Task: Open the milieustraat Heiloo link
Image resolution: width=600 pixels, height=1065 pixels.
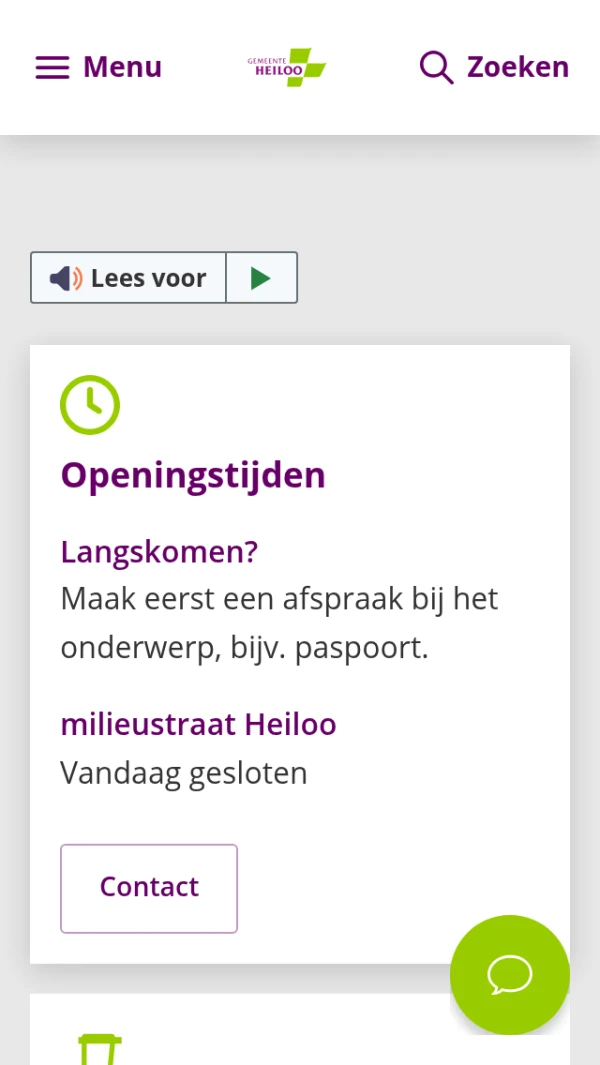Action: pyautogui.click(x=198, y=724)
